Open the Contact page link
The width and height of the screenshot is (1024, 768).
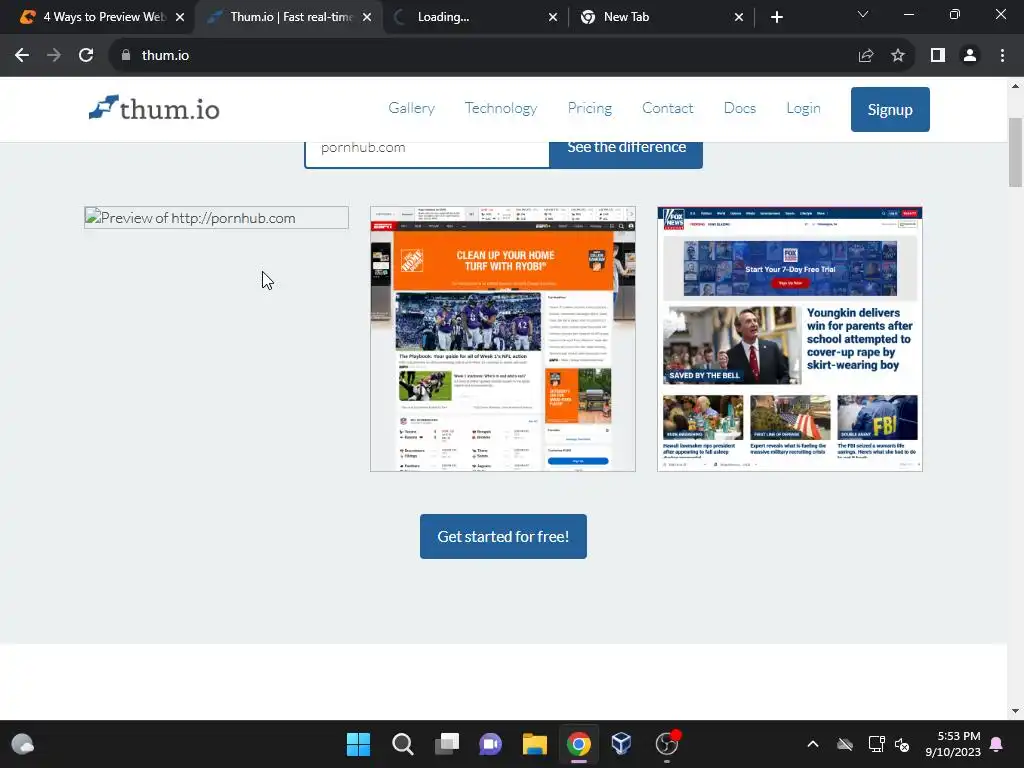point(667,108)
